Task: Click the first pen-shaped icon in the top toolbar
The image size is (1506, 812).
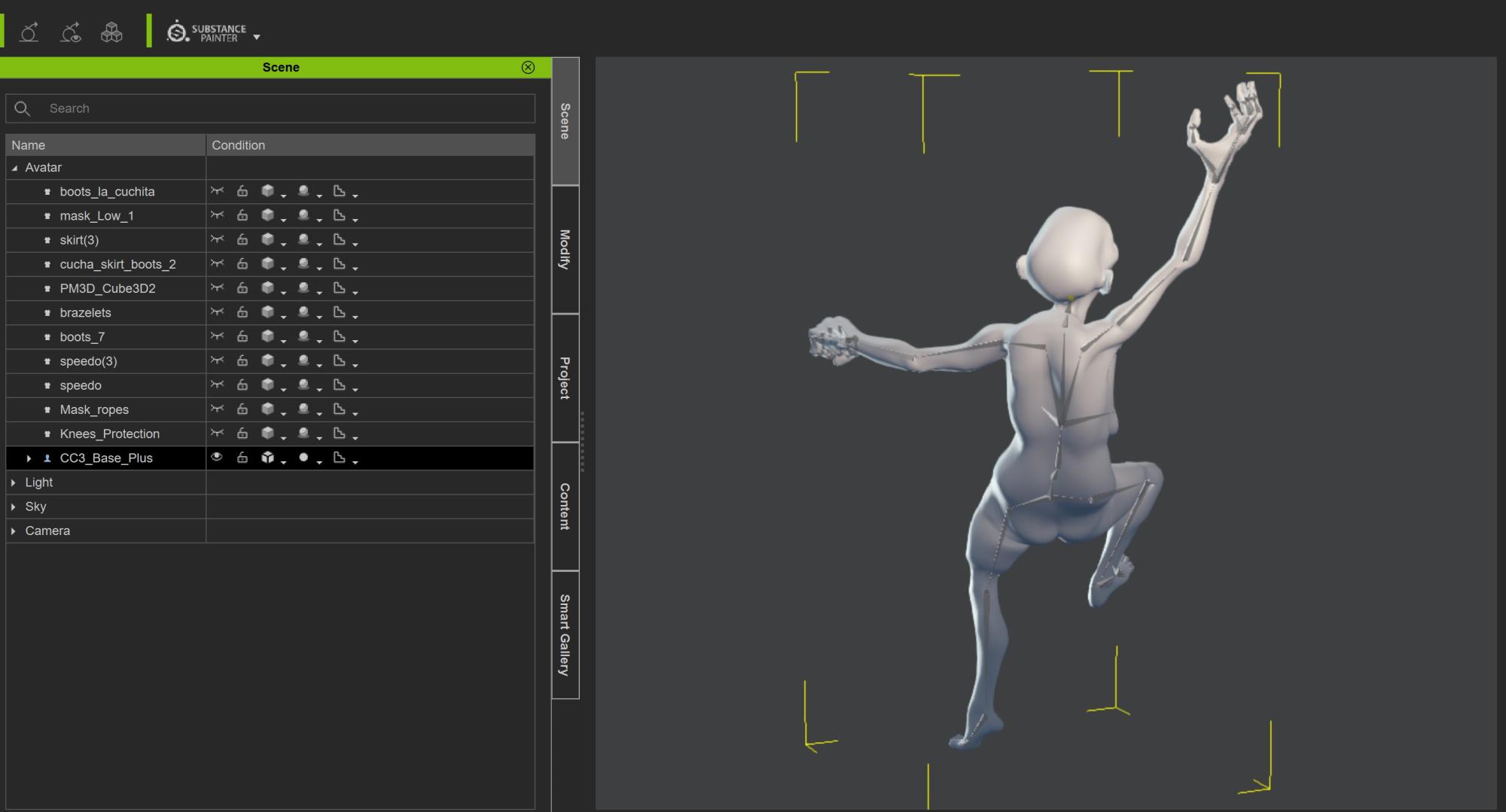Action: point(29,32)
